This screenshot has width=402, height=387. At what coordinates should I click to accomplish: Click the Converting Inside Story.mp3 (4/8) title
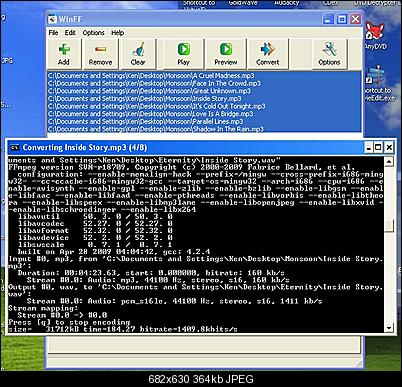(x=85, y=147)
